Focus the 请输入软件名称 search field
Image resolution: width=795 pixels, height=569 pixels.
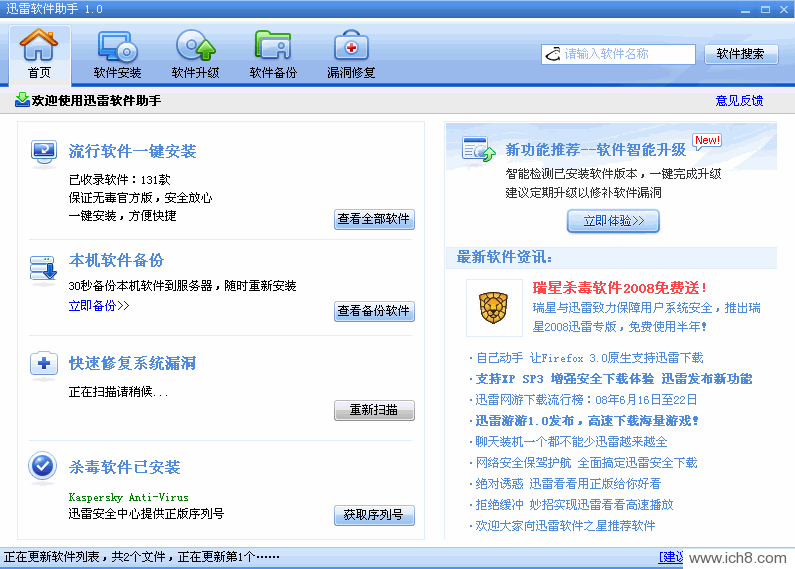(x=618, y=54)
